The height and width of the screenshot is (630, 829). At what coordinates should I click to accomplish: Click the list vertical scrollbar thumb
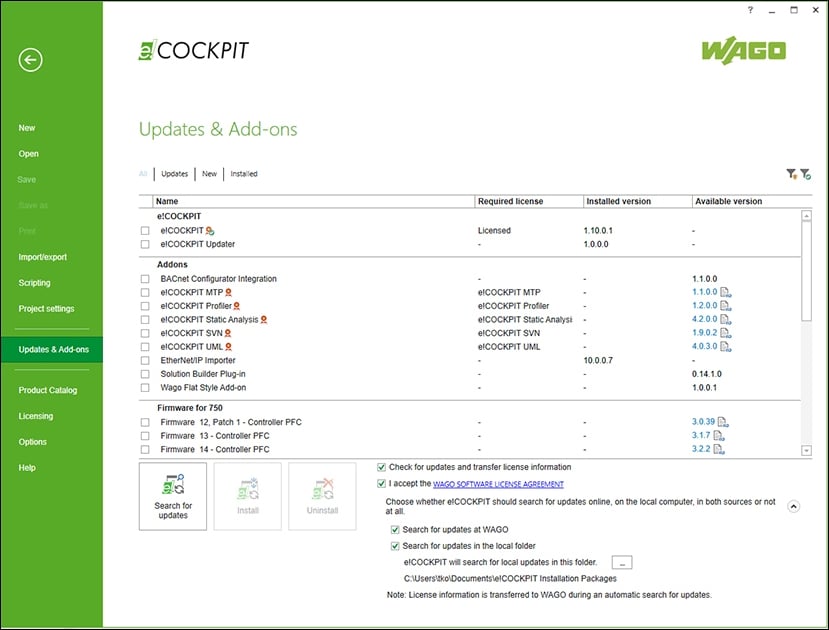point(806,271)
